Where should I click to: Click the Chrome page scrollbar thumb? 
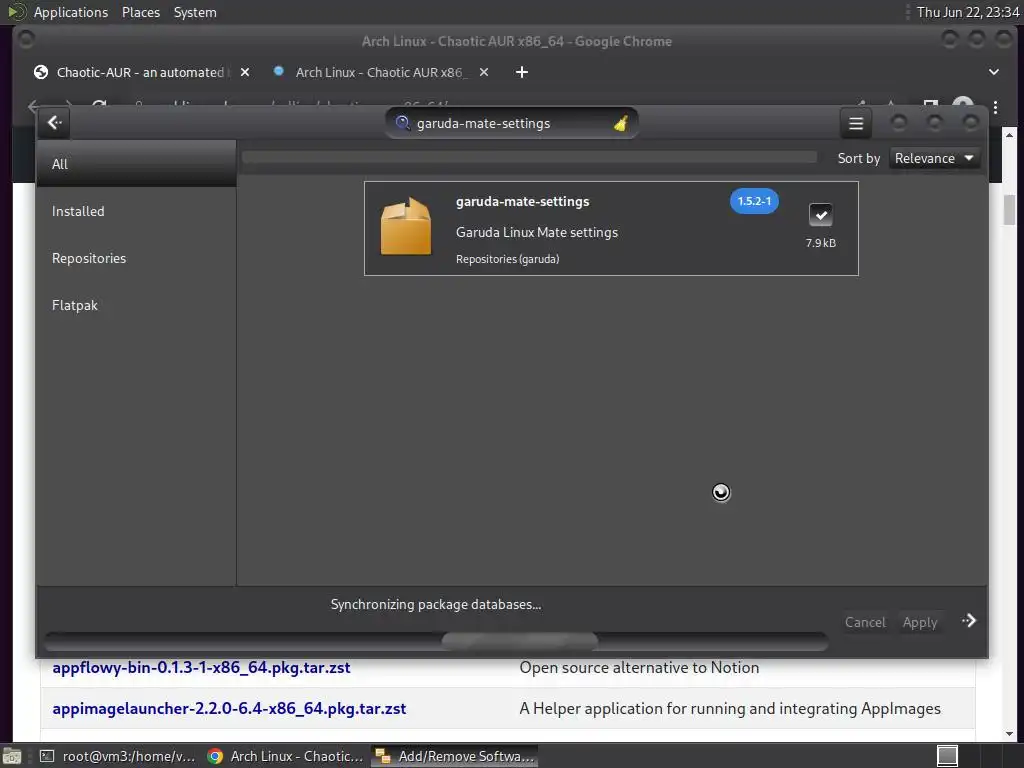point(1009,209)
